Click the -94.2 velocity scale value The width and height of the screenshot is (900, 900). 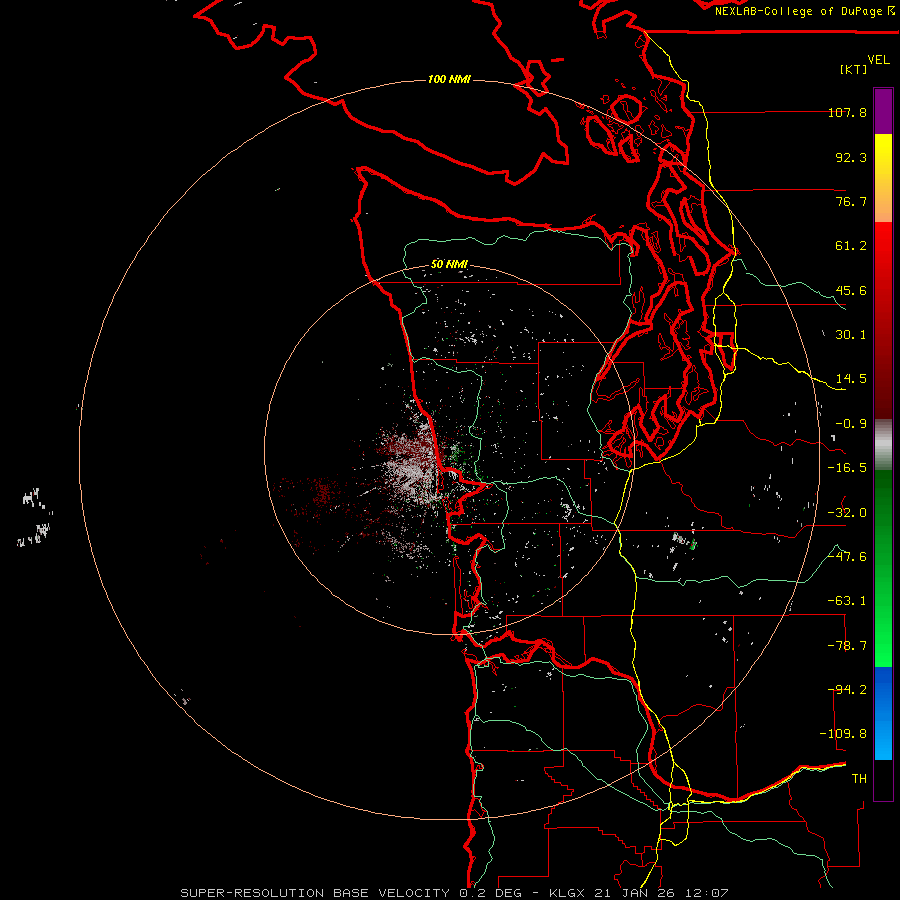847,690
